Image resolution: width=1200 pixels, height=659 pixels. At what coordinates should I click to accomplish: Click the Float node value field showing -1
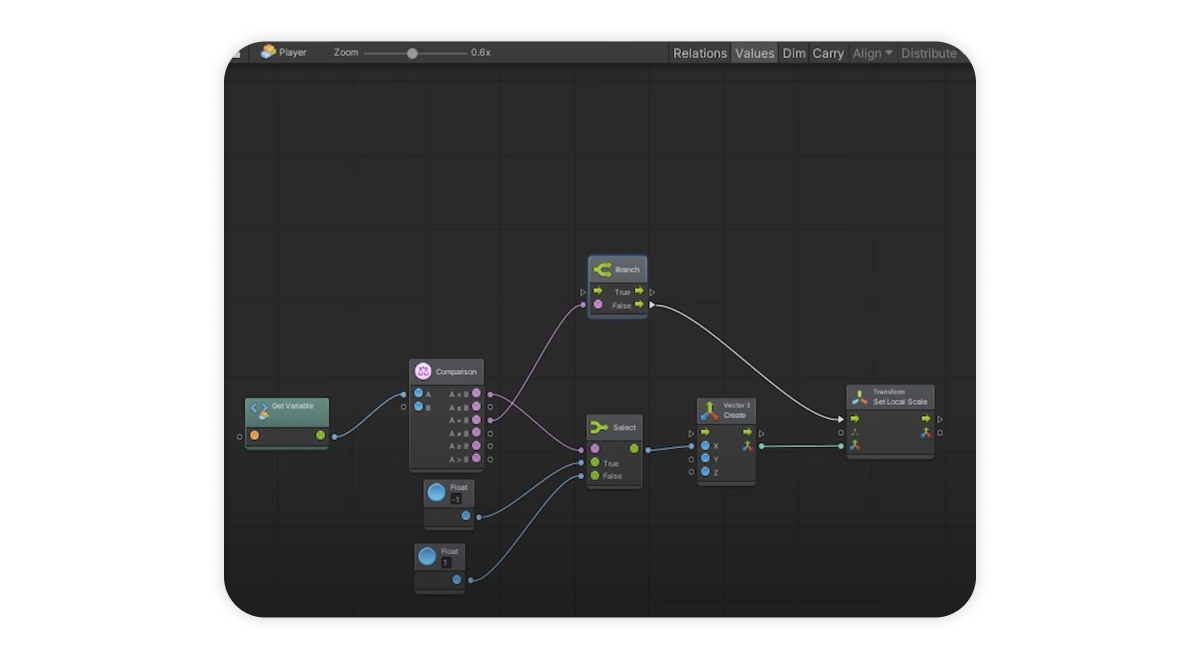pos(456,499)
